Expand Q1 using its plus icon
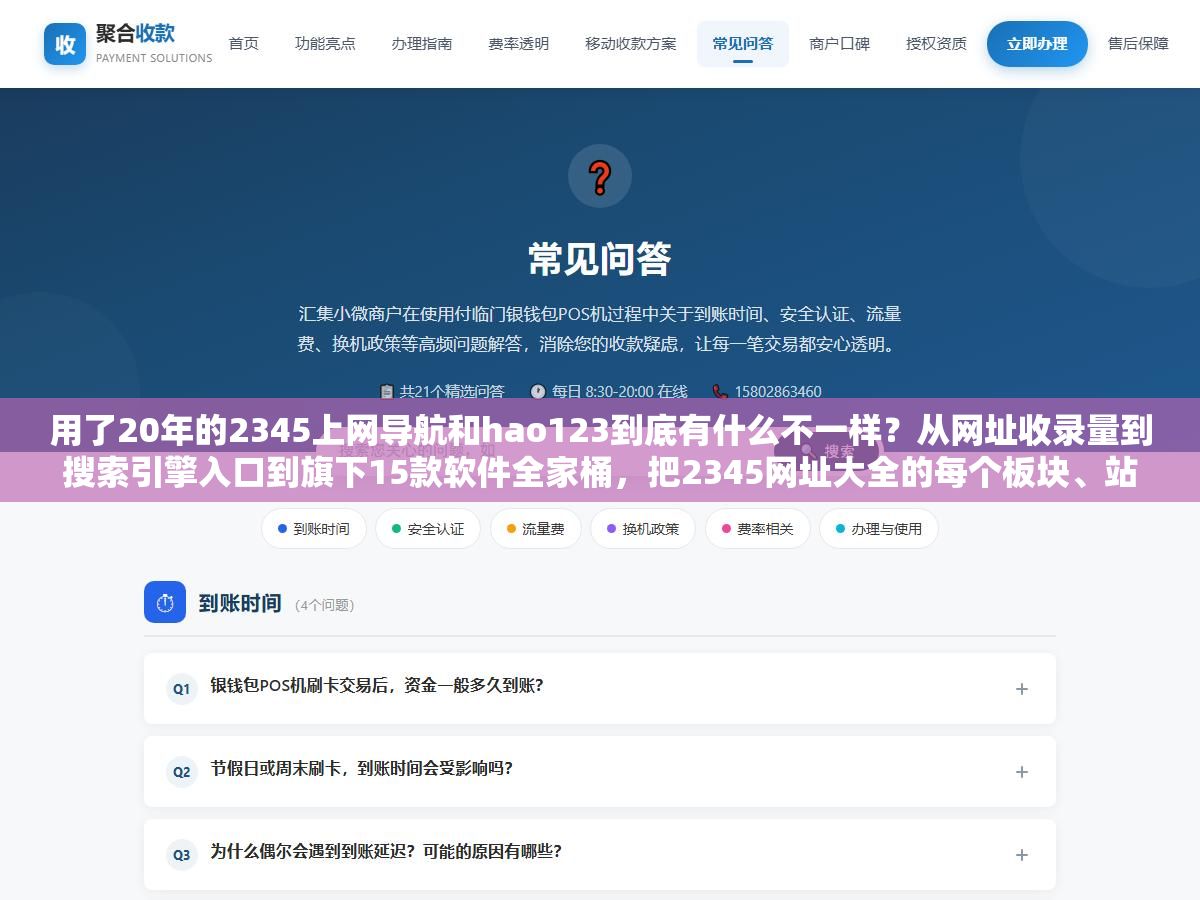Screen dimensions: 1200x900 (1022, 688)
